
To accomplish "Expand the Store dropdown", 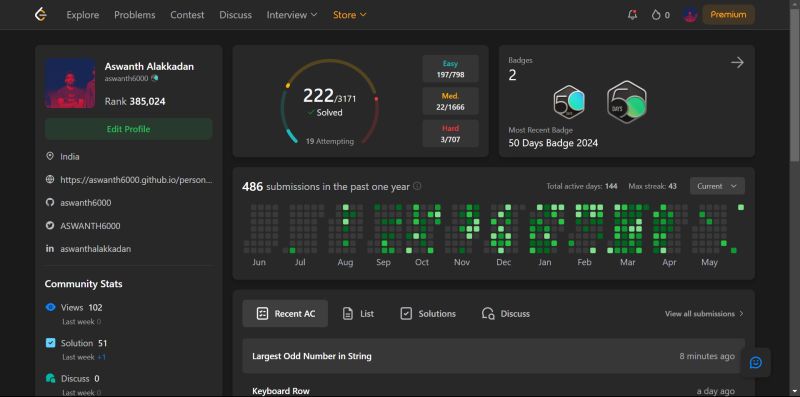I will 349,15.
